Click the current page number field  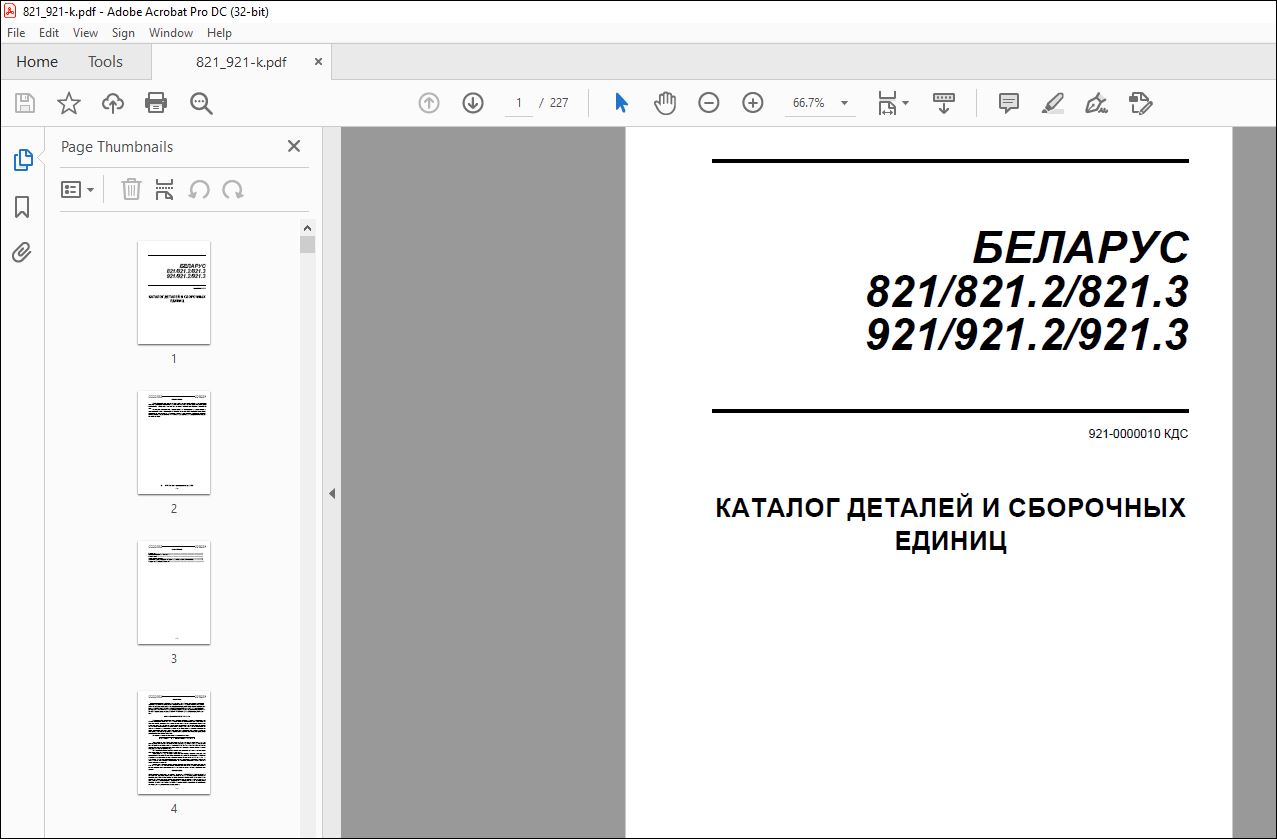coord(519,103)
